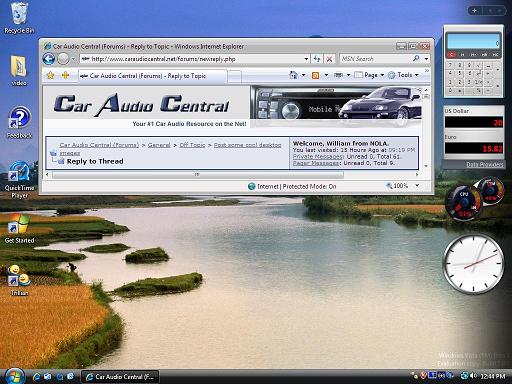Click the Home page icon

coord(293,75)
